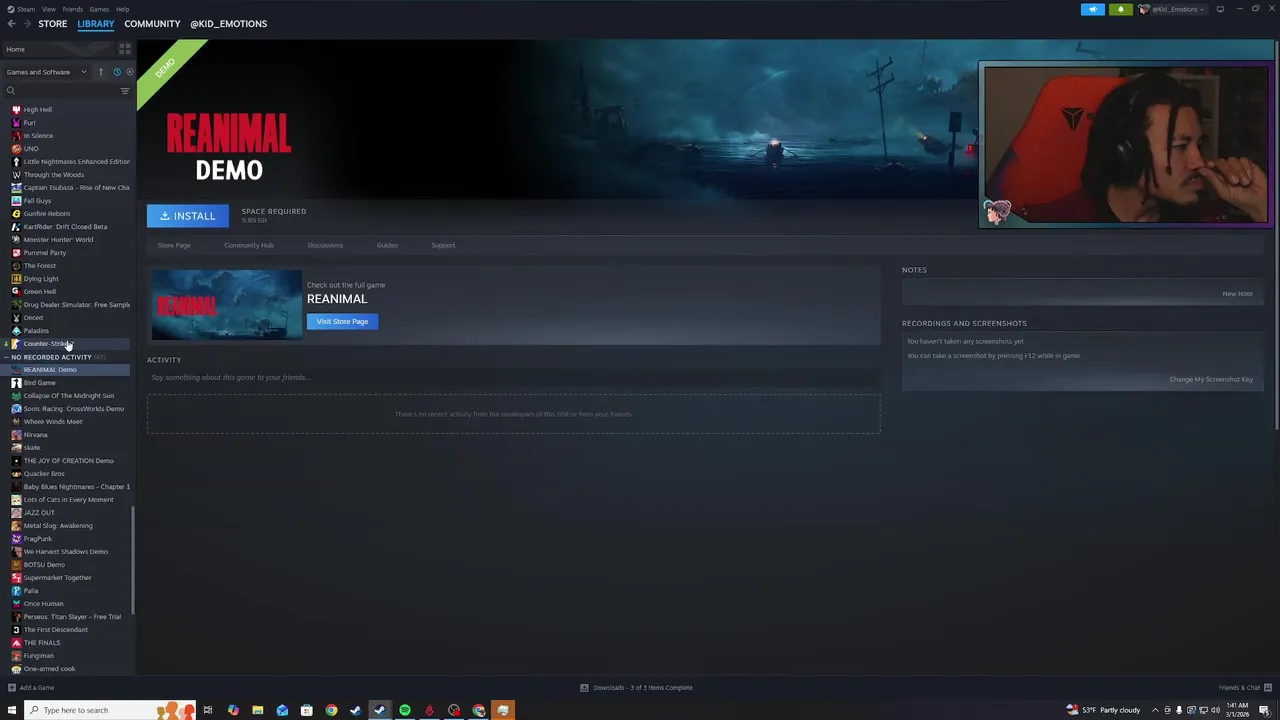Select Fall Guys in the game list

(x=37, y=200)
